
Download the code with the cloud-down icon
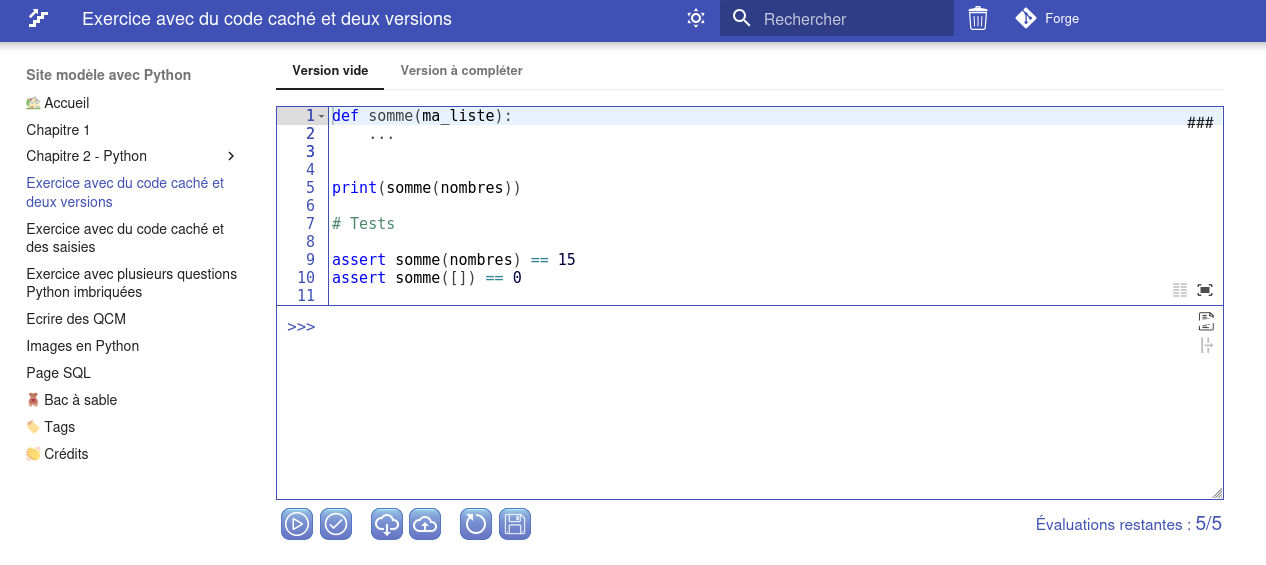[387, 524]
